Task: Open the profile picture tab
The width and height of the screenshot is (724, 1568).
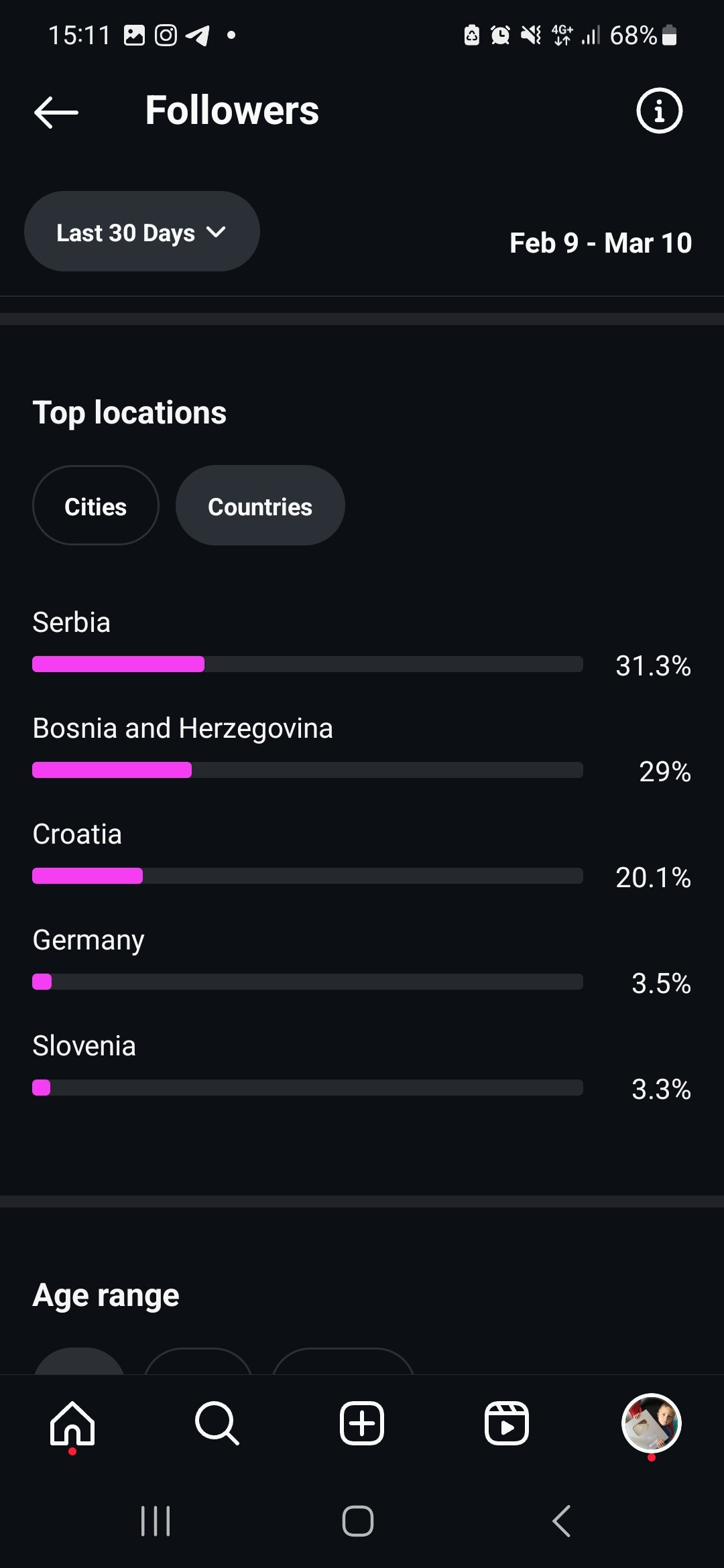Action: tap(652, 1423)
